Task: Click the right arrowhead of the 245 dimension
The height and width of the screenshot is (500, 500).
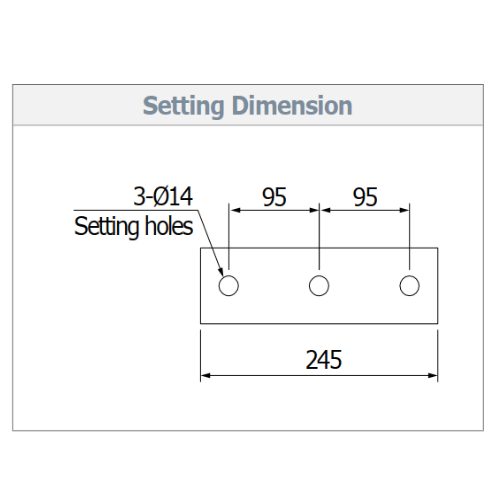Action: (432, 376)
